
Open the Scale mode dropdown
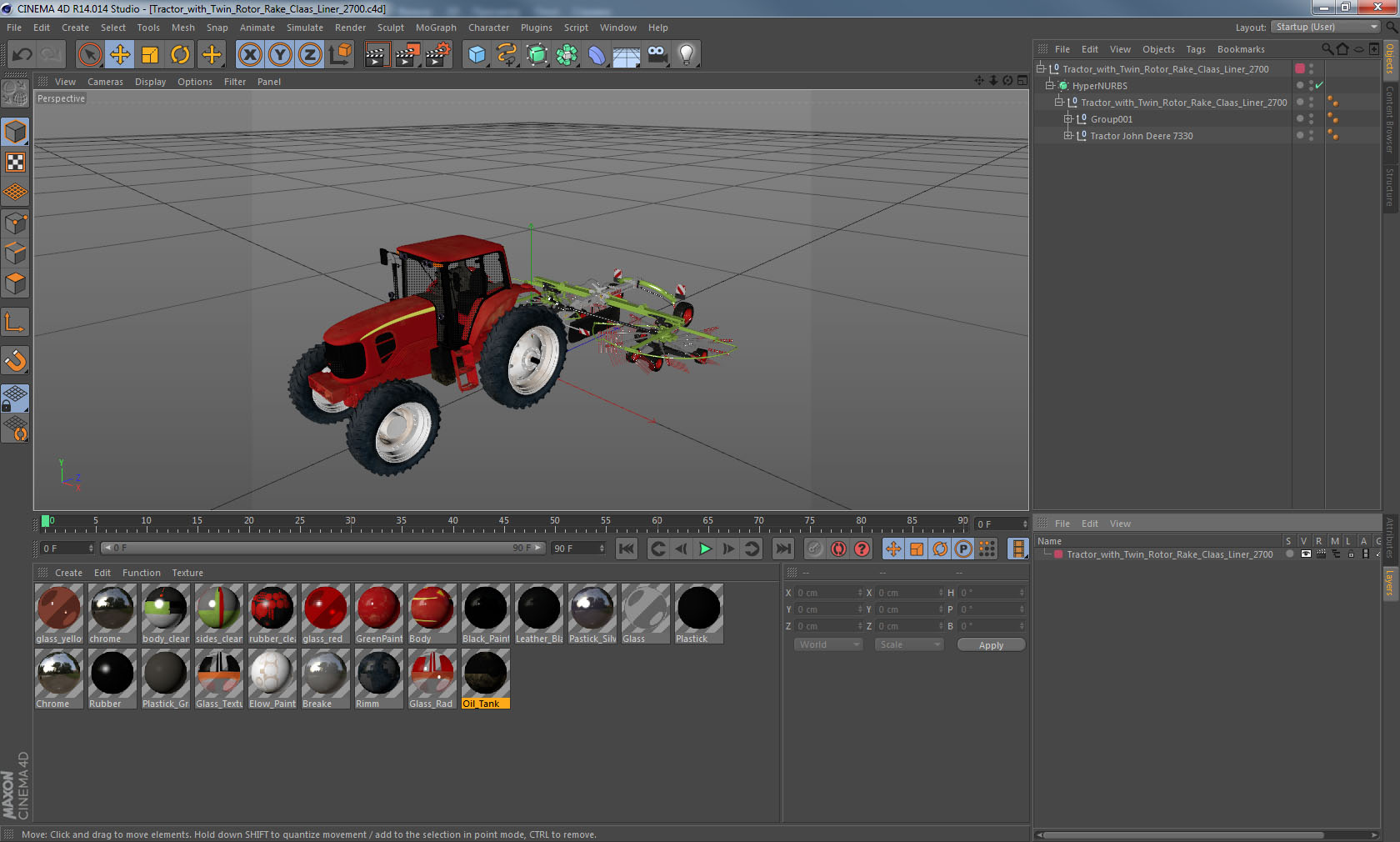[909, 644]
